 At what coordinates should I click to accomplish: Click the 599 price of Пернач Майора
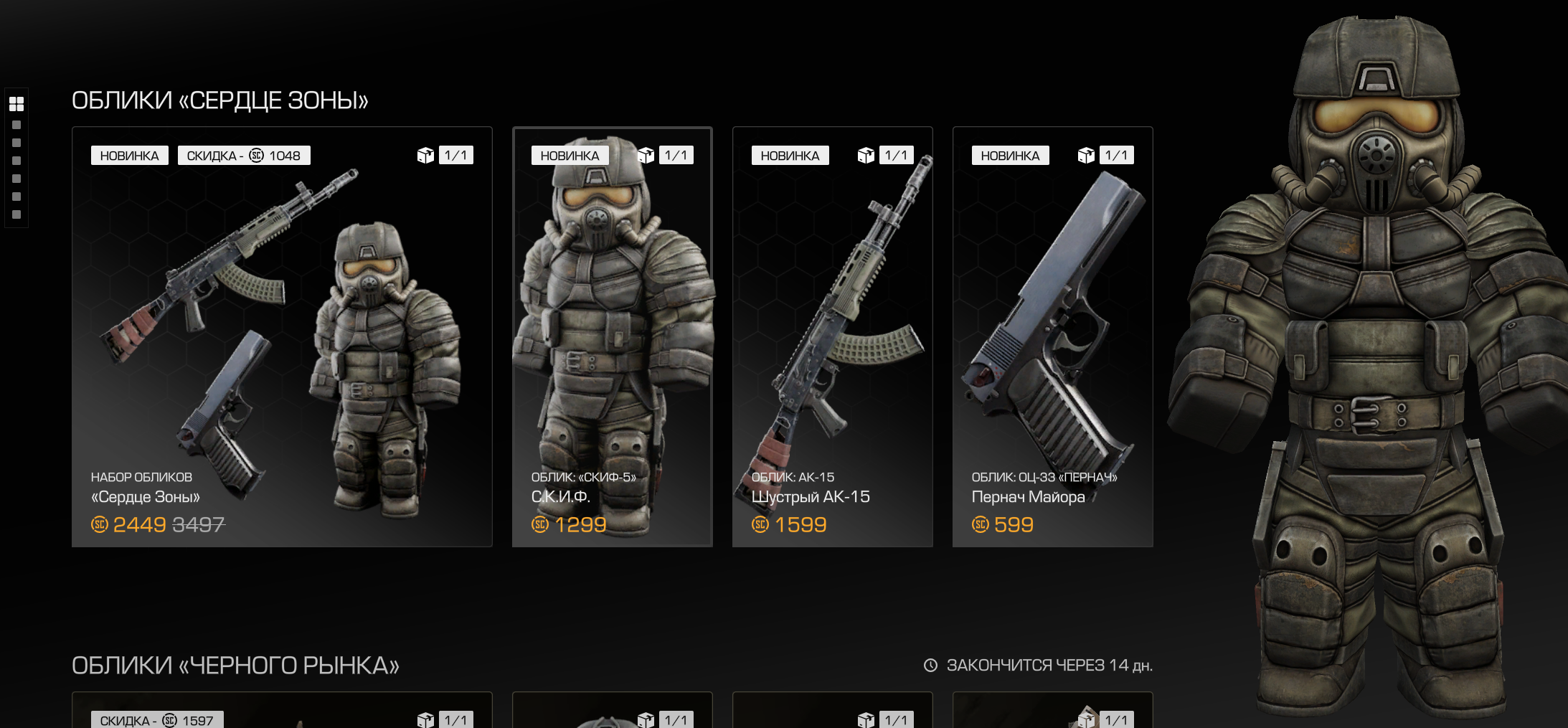pyautogui.click(x=1014, y=525)
